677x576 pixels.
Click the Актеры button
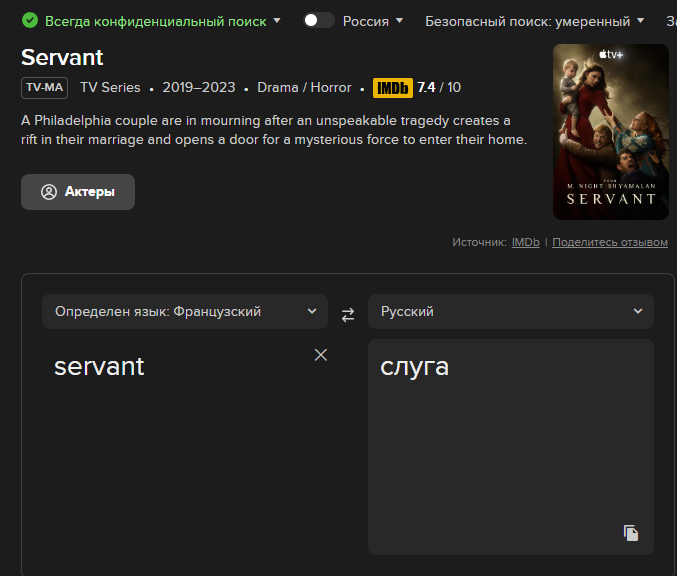[x=78, y=192]
